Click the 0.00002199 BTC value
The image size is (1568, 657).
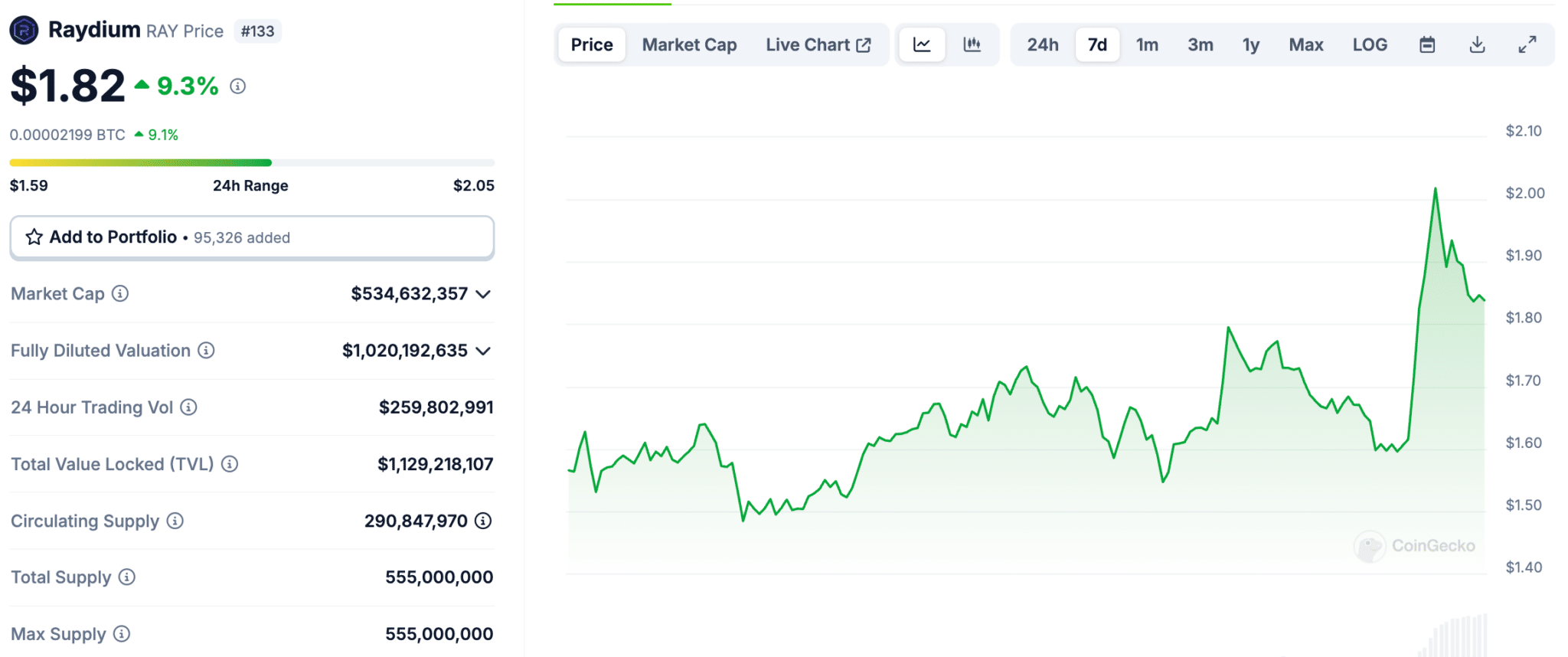pyautogui.click(x=67, y=135)
